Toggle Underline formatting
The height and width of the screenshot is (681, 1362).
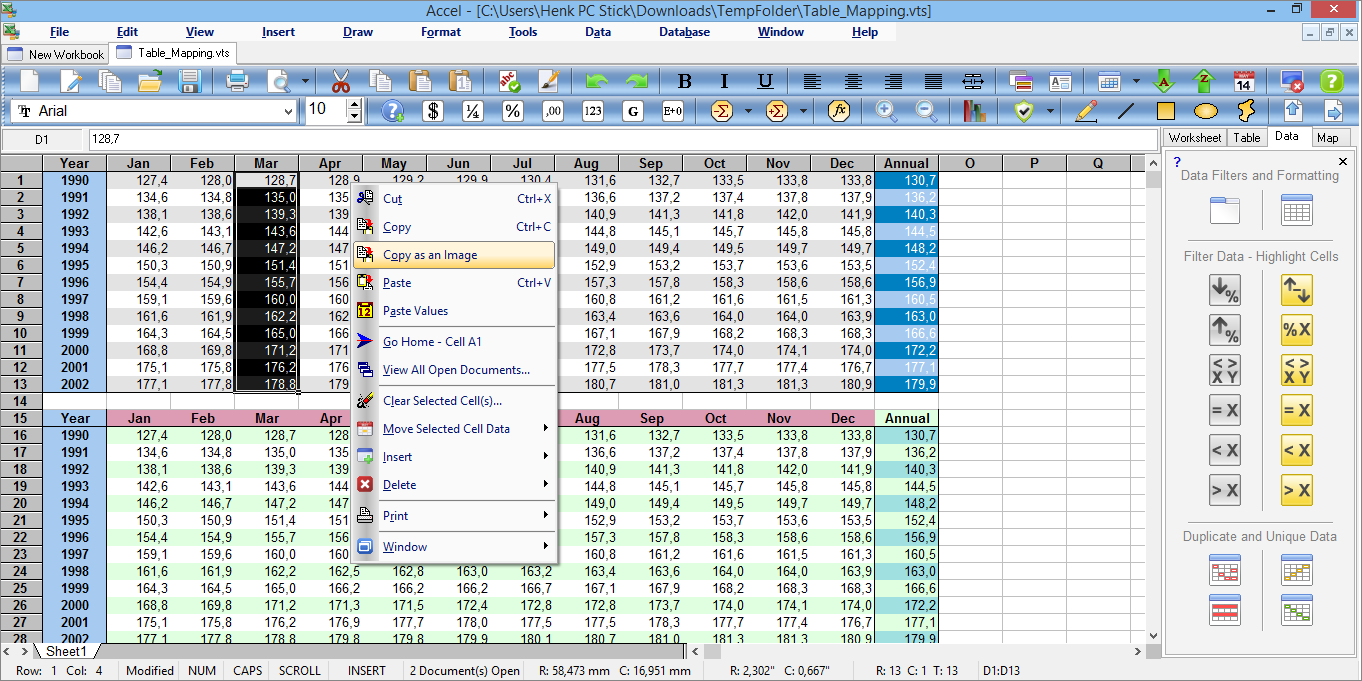coord(765,81)
